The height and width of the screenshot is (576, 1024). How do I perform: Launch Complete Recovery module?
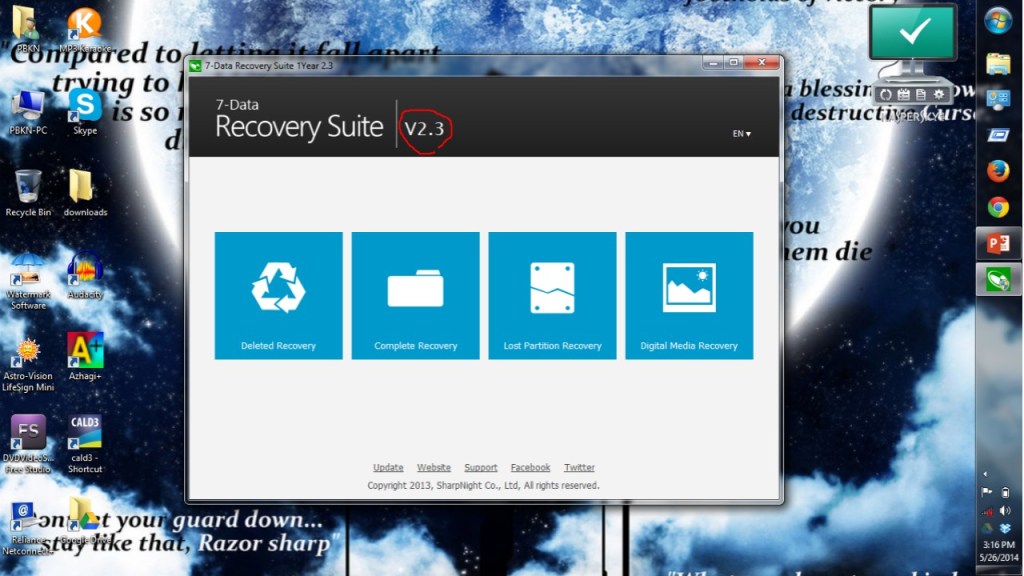[x=415, y=295]
